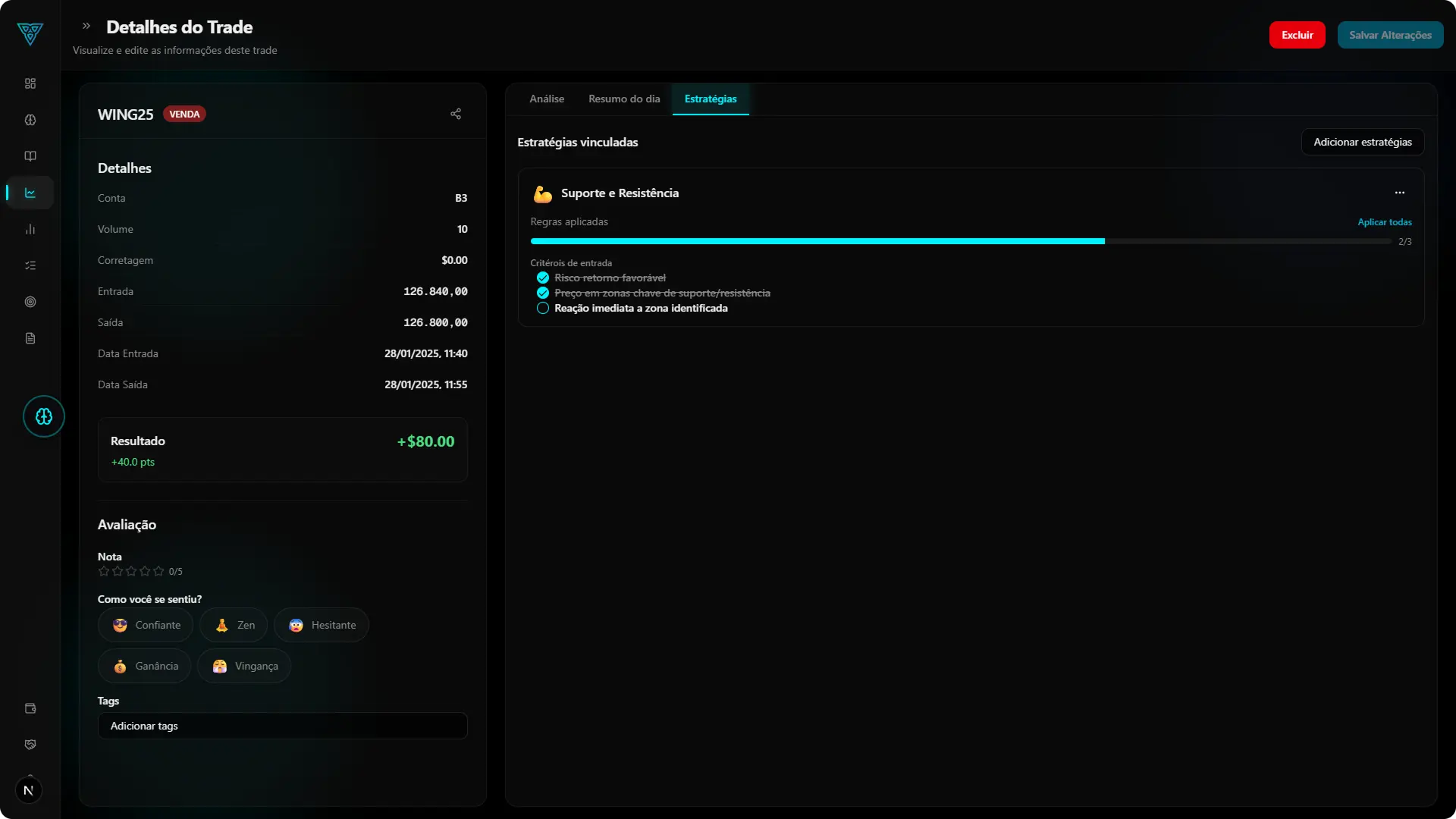The image size is (1456, 819).
Task: Switch to the Análise tab
Action: (x=547, y=99)
